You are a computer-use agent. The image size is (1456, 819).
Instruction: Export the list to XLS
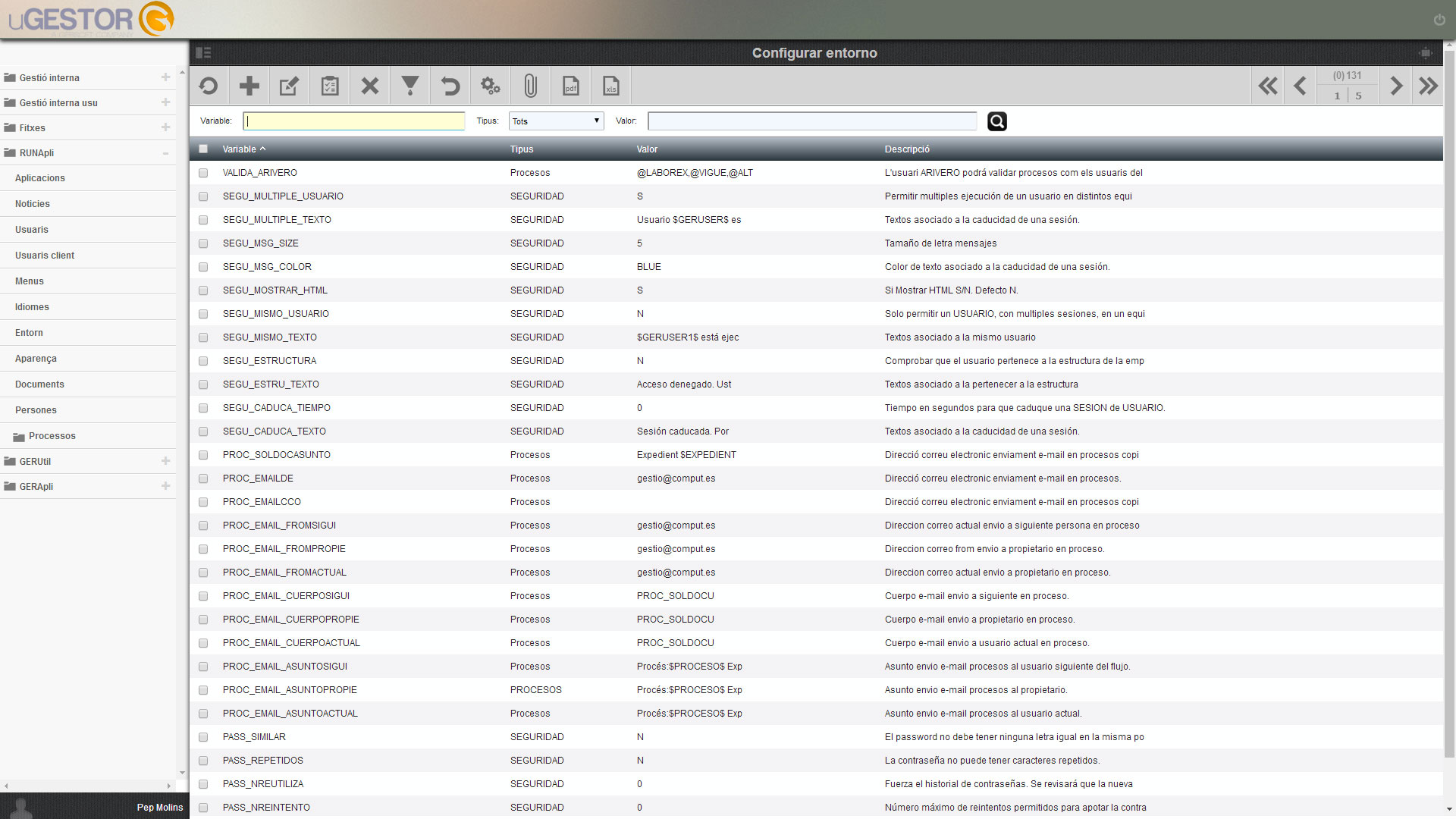[610, 86]
